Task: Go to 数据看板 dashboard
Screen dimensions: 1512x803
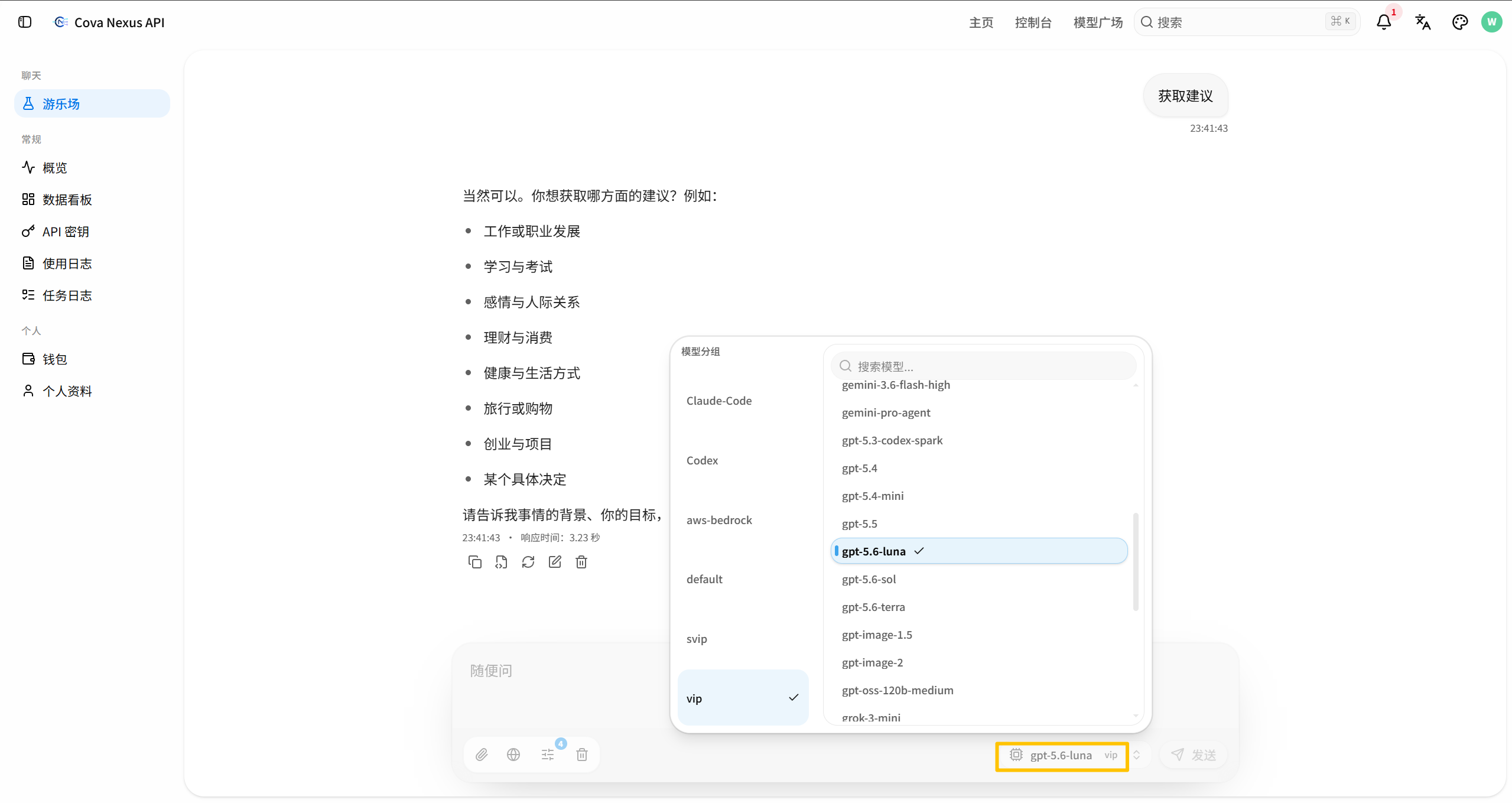Action: [92, 200]
